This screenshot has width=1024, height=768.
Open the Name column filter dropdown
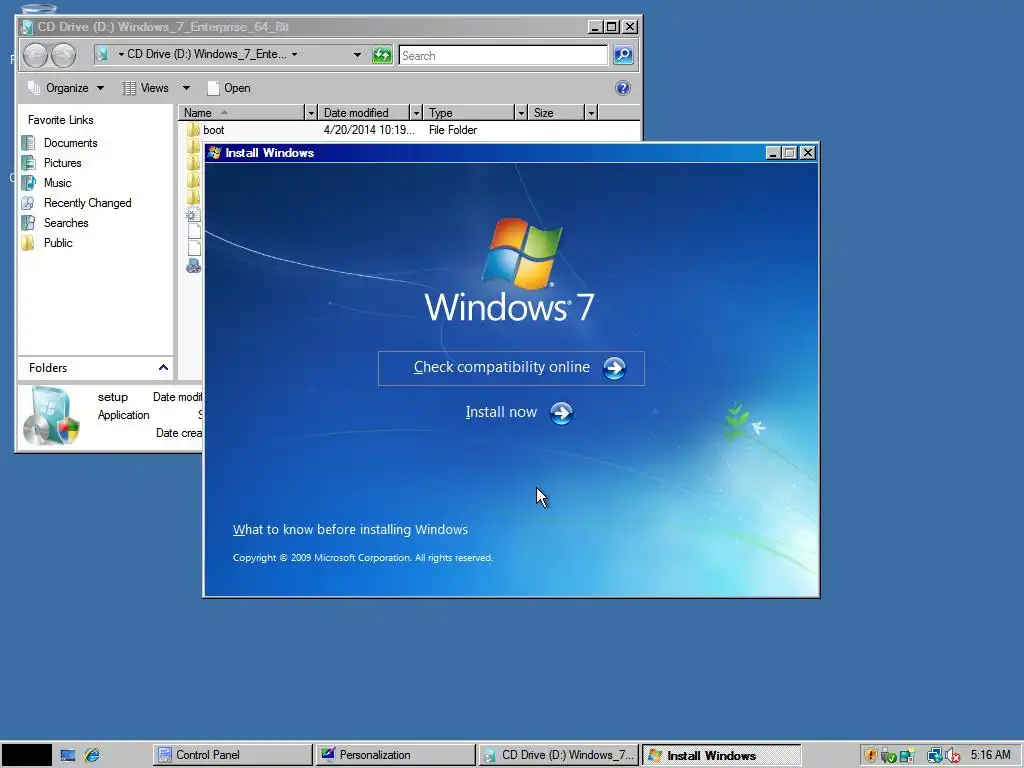(x=311, y=113)
